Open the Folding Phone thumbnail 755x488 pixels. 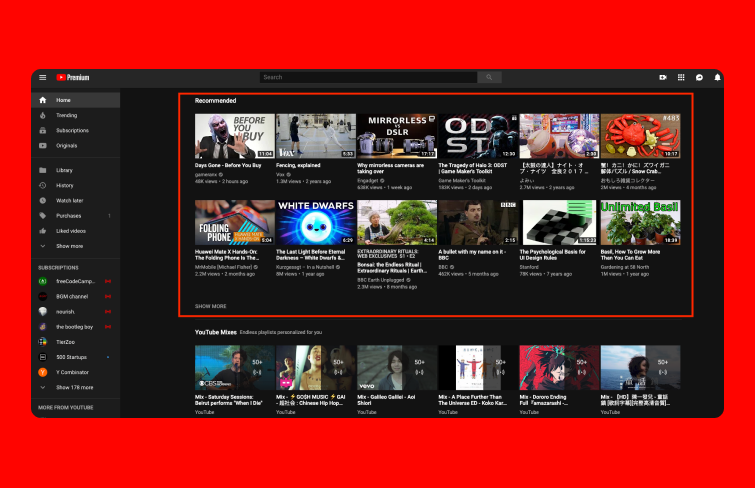pyautogui.click(x=234, y=223)
